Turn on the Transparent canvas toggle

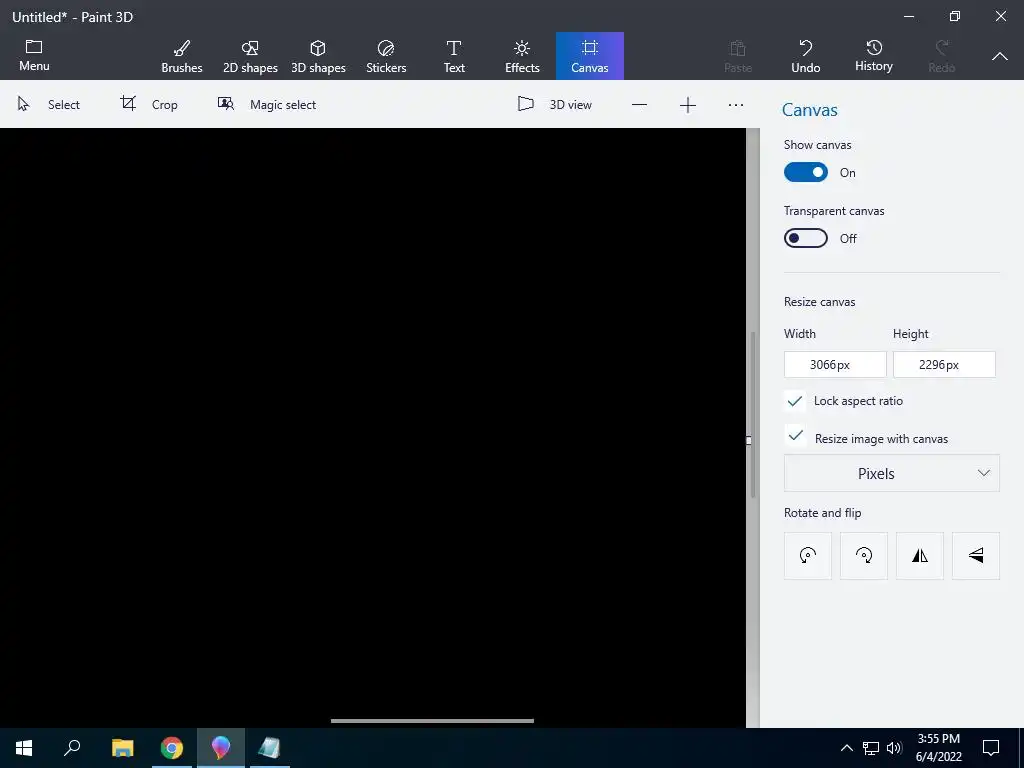(x=806, y=238)
